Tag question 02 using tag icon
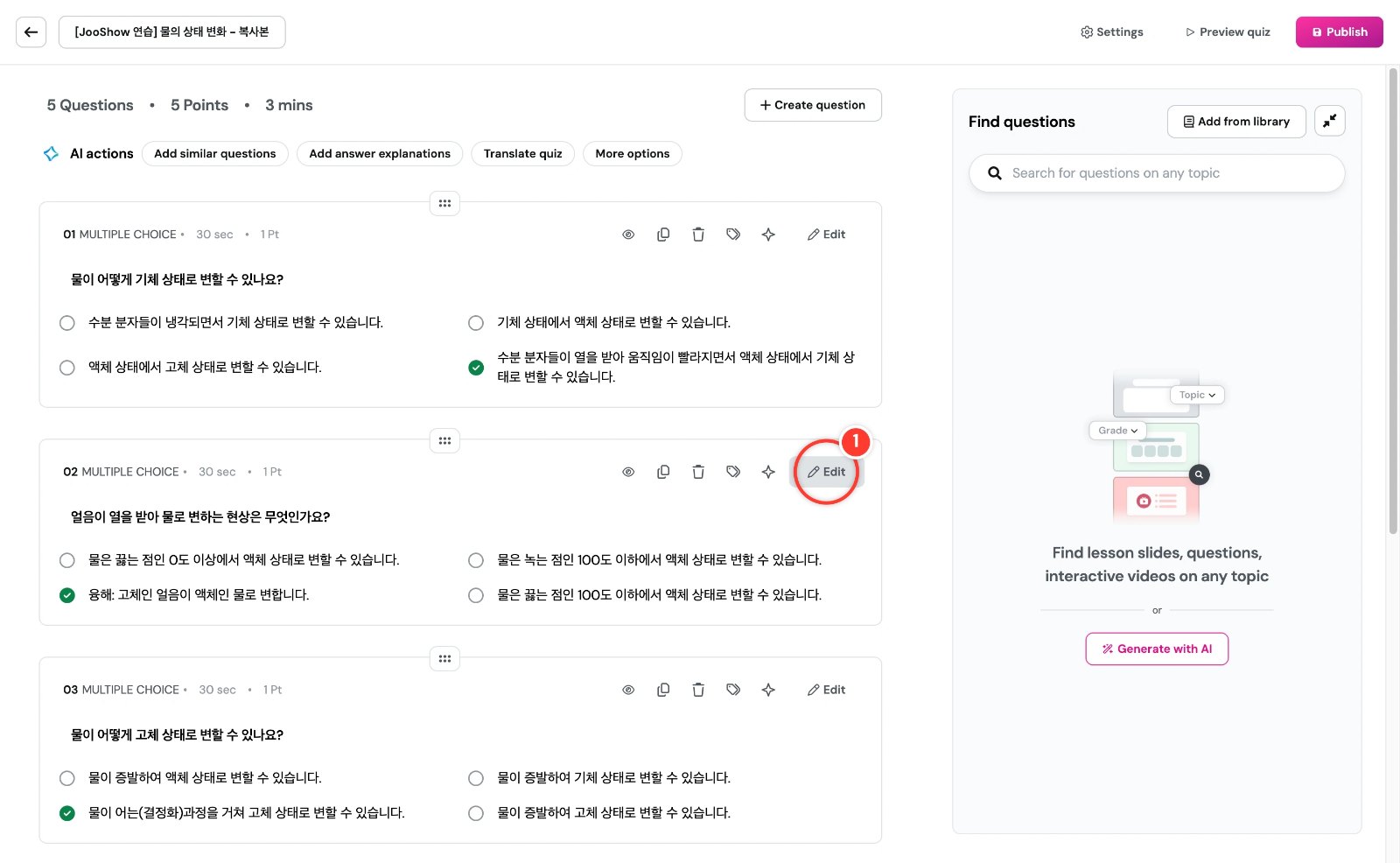 coord(733,472)
